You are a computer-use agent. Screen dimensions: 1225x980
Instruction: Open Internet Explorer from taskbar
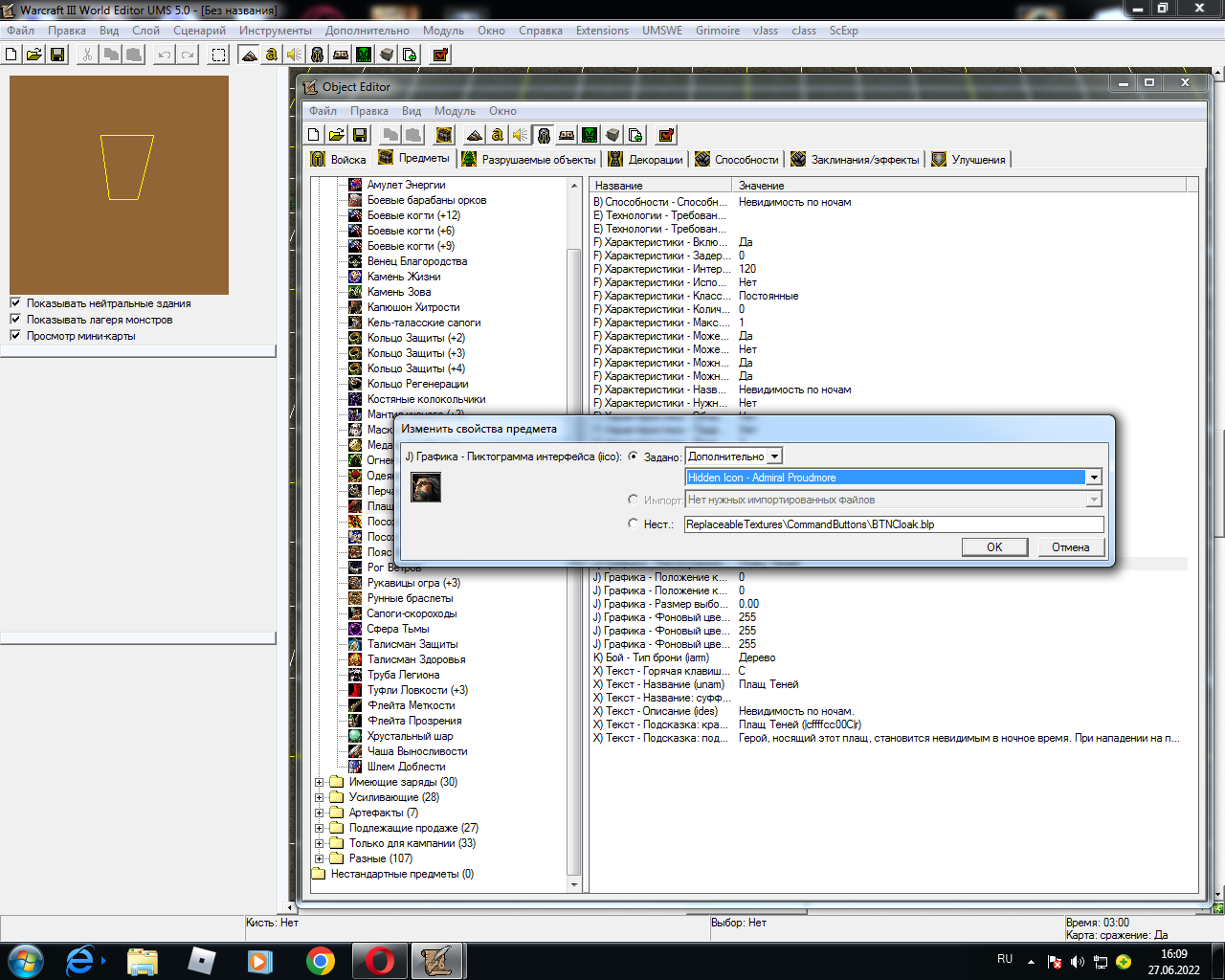80,961
